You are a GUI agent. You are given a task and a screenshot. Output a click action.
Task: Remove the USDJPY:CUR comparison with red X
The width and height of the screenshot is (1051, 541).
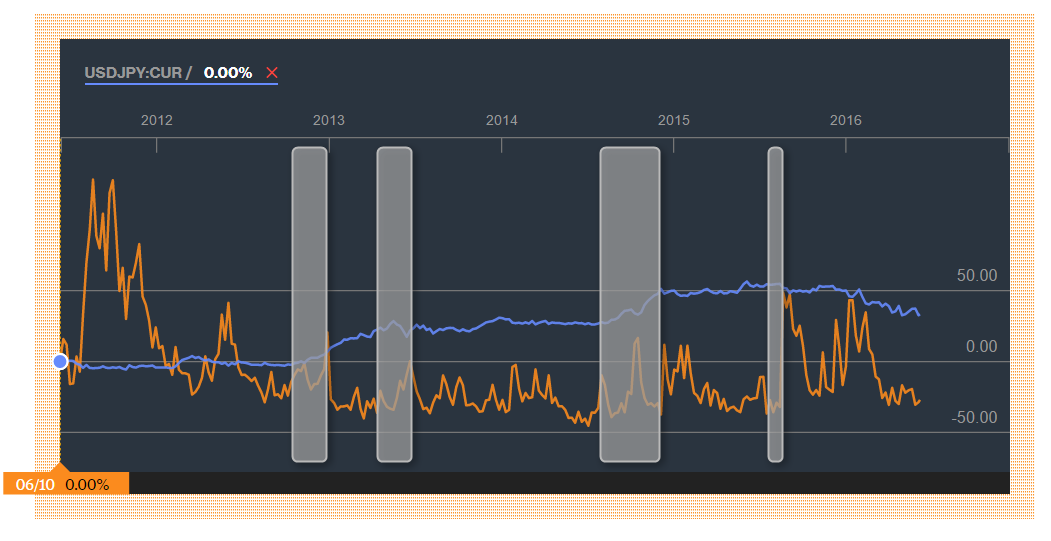pyautogui.click(x=271, y=72)
